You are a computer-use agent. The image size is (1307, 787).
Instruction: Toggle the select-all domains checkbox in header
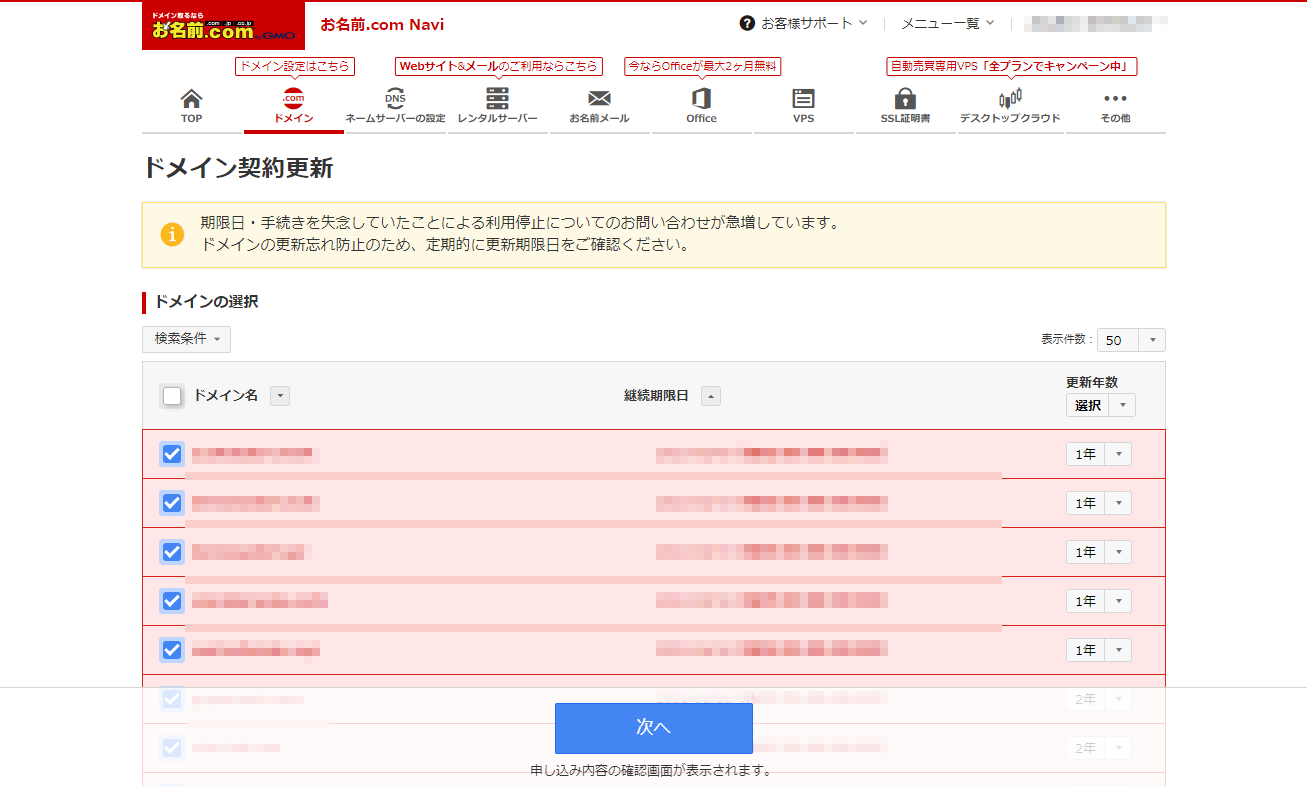click(172, 396)
